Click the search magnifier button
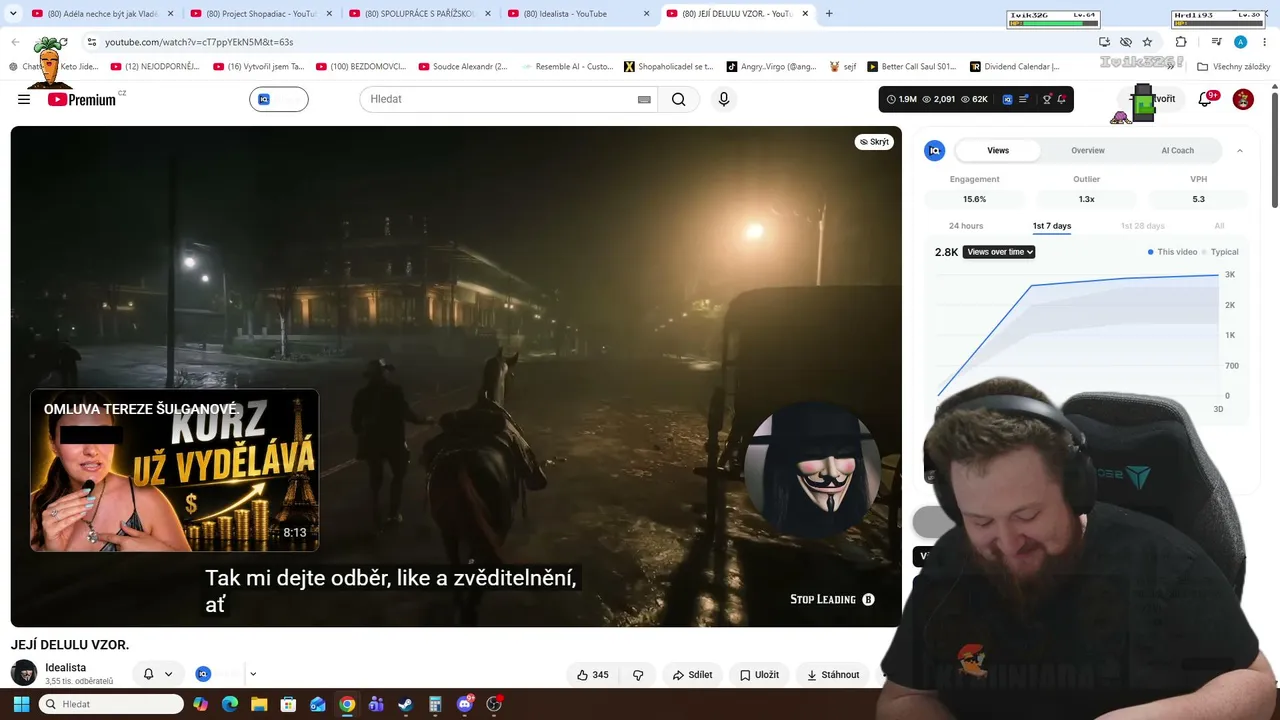The image size is (1280, 720). (x=679, y=99)
